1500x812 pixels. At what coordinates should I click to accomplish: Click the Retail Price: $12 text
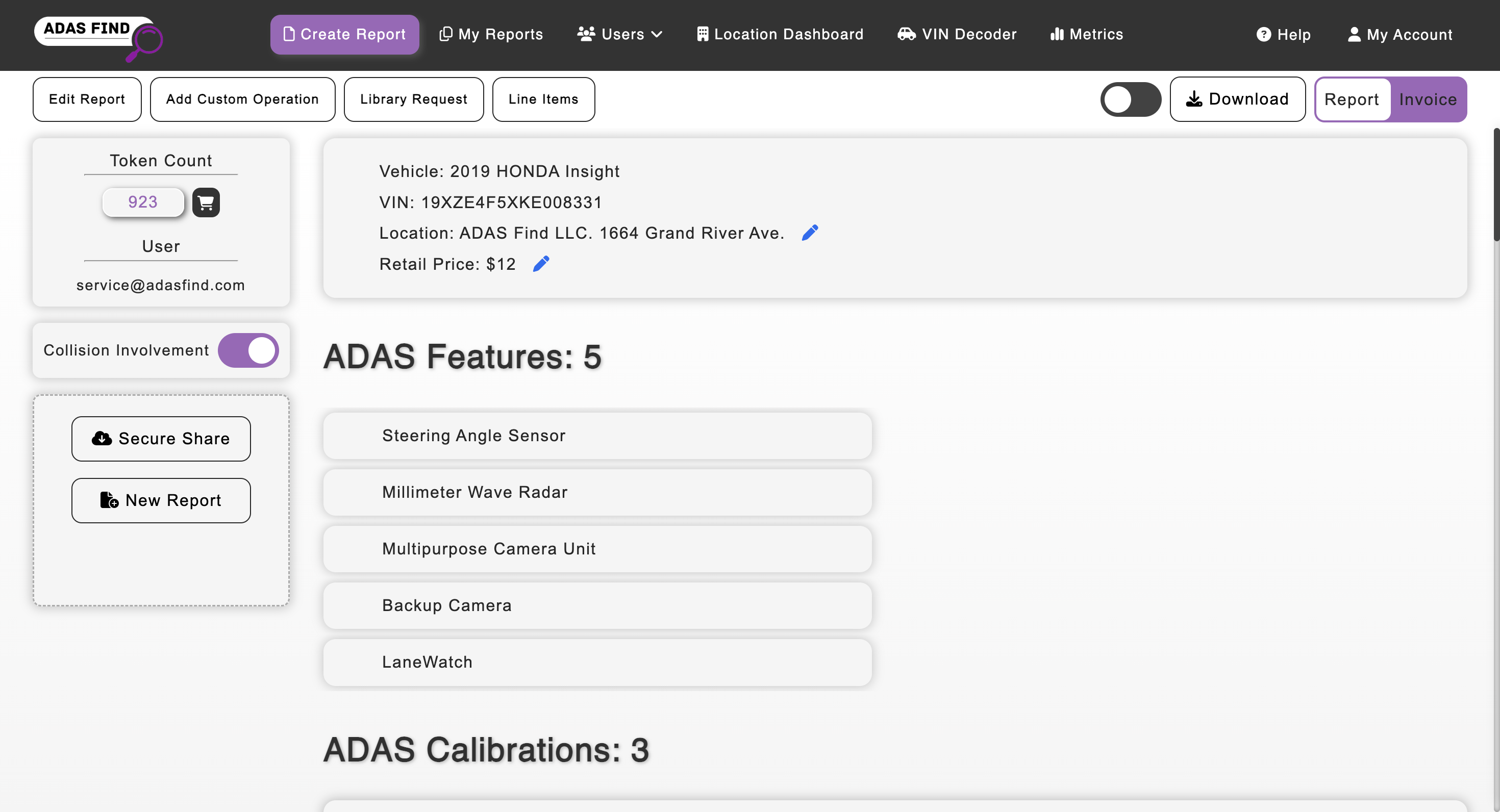pyautogui.click(x=447, y=264)
